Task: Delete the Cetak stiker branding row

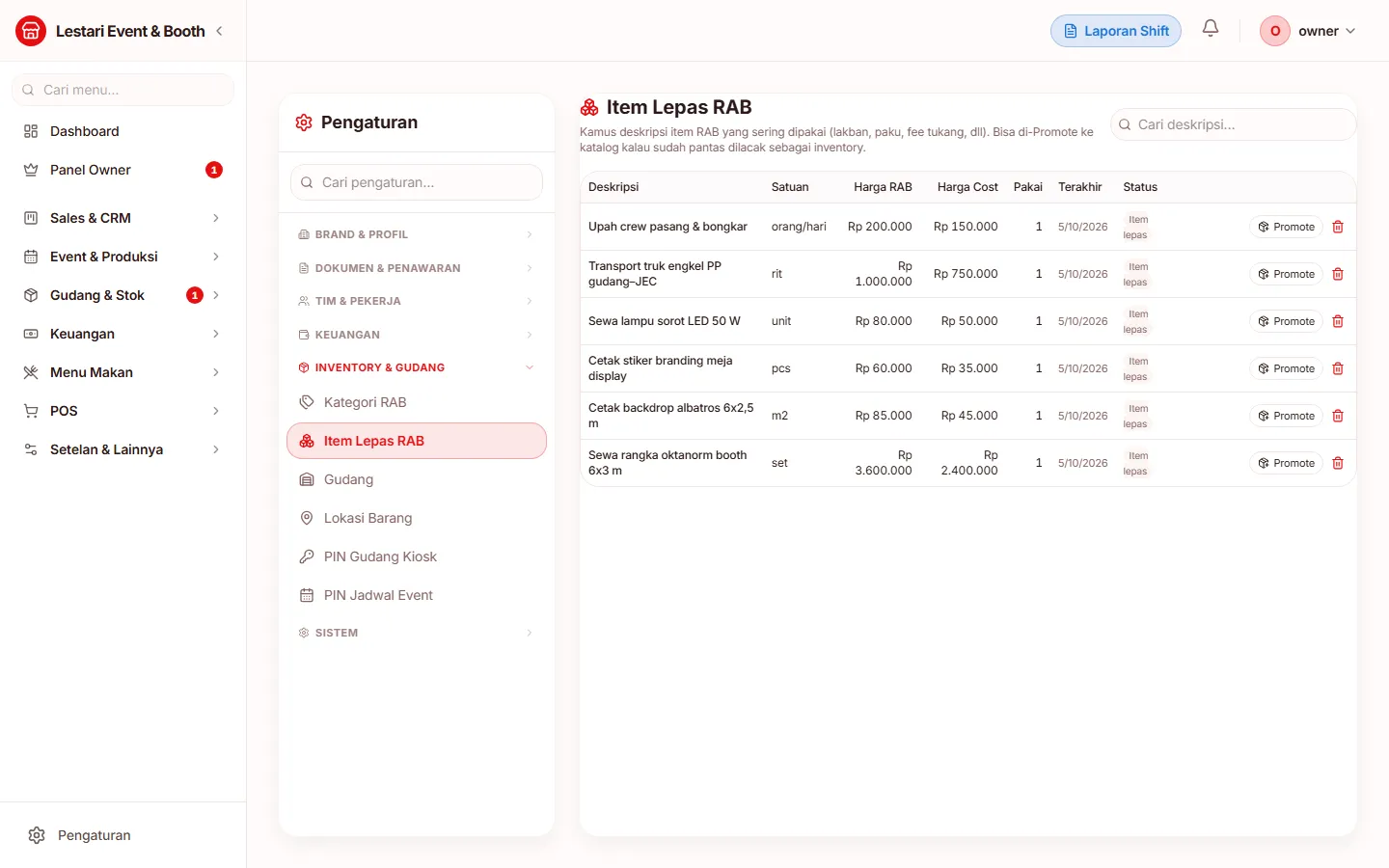Action: 1338,368
